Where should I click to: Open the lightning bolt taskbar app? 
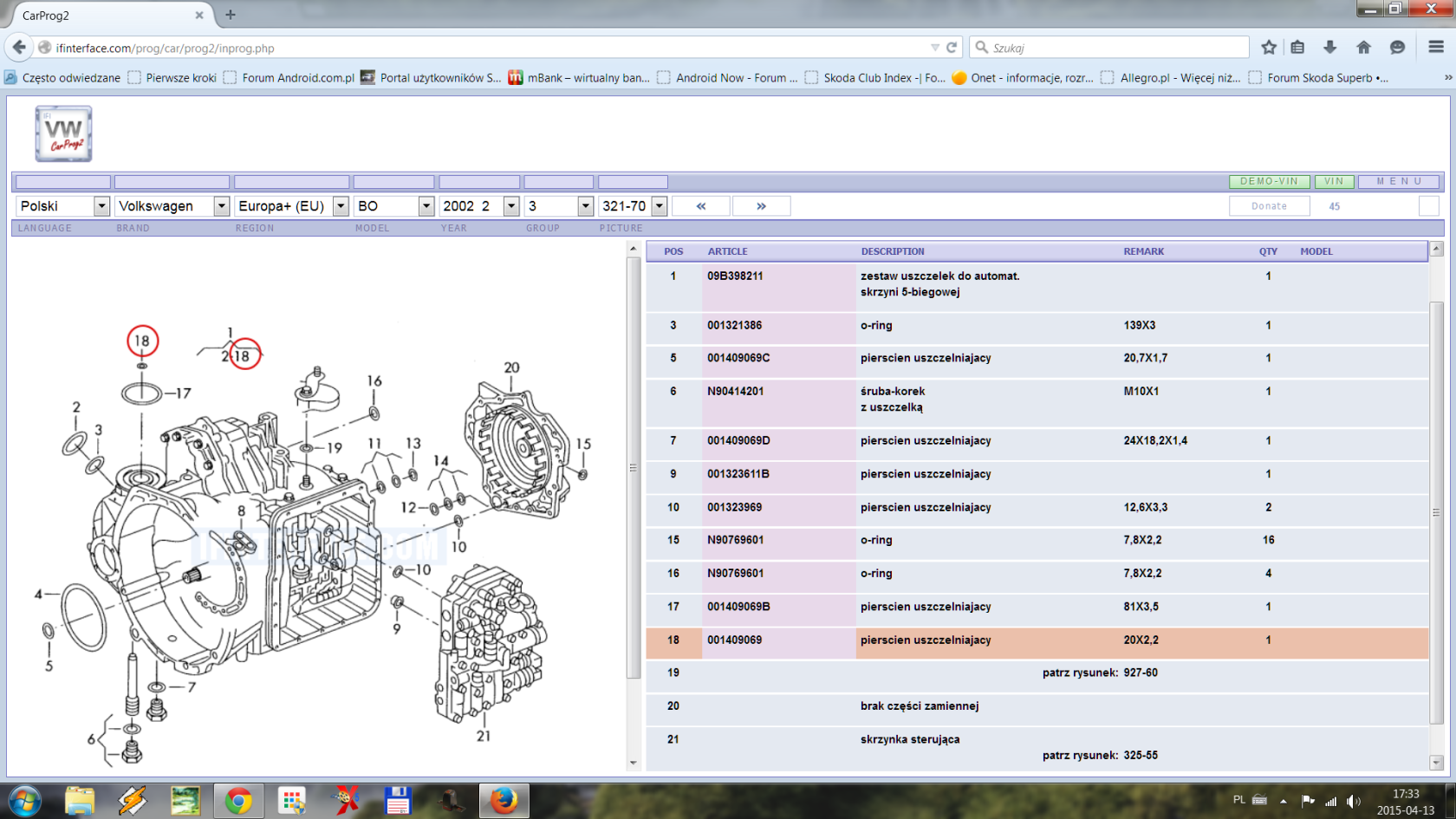[x=133, y=801]
